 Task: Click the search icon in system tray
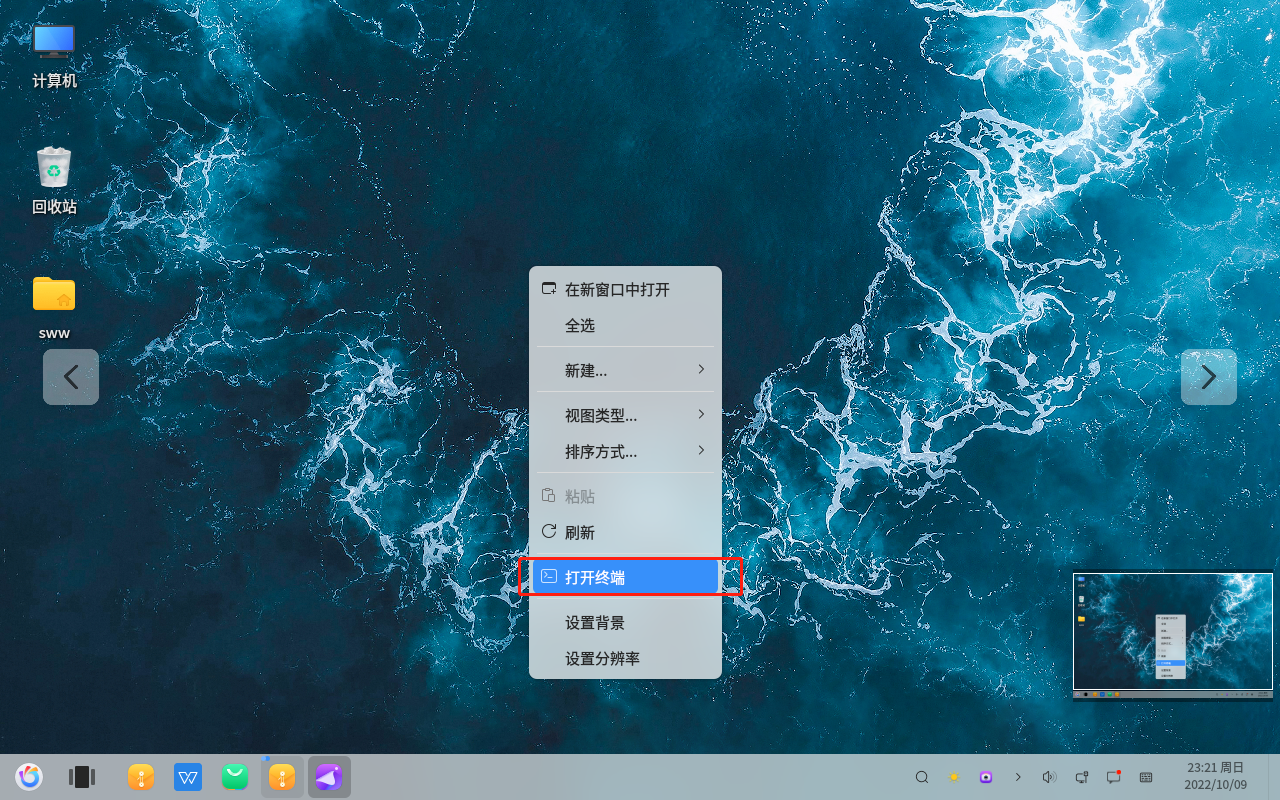(x=922, y=777)
